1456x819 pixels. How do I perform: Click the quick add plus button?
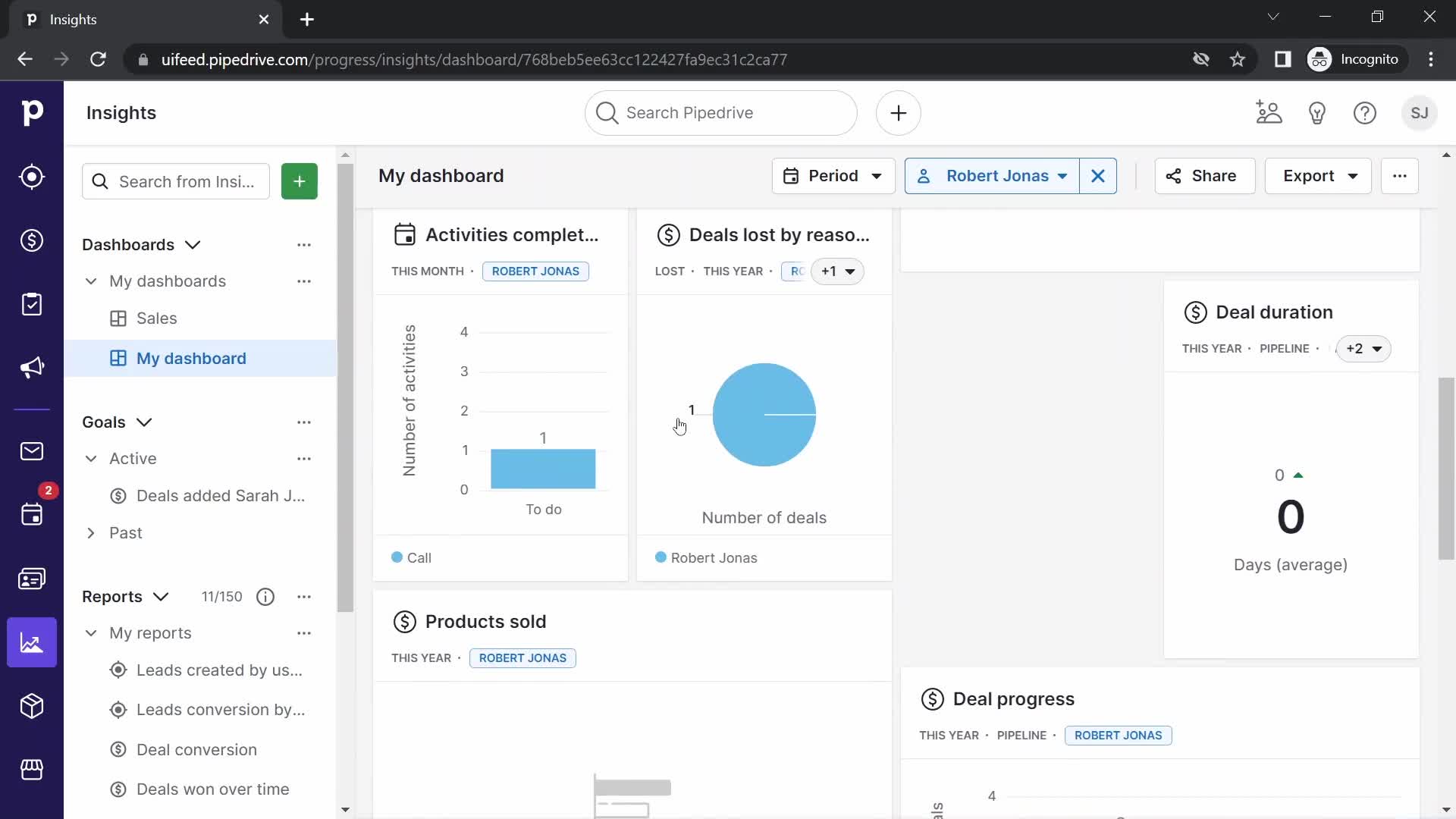(x=899, y=113)
